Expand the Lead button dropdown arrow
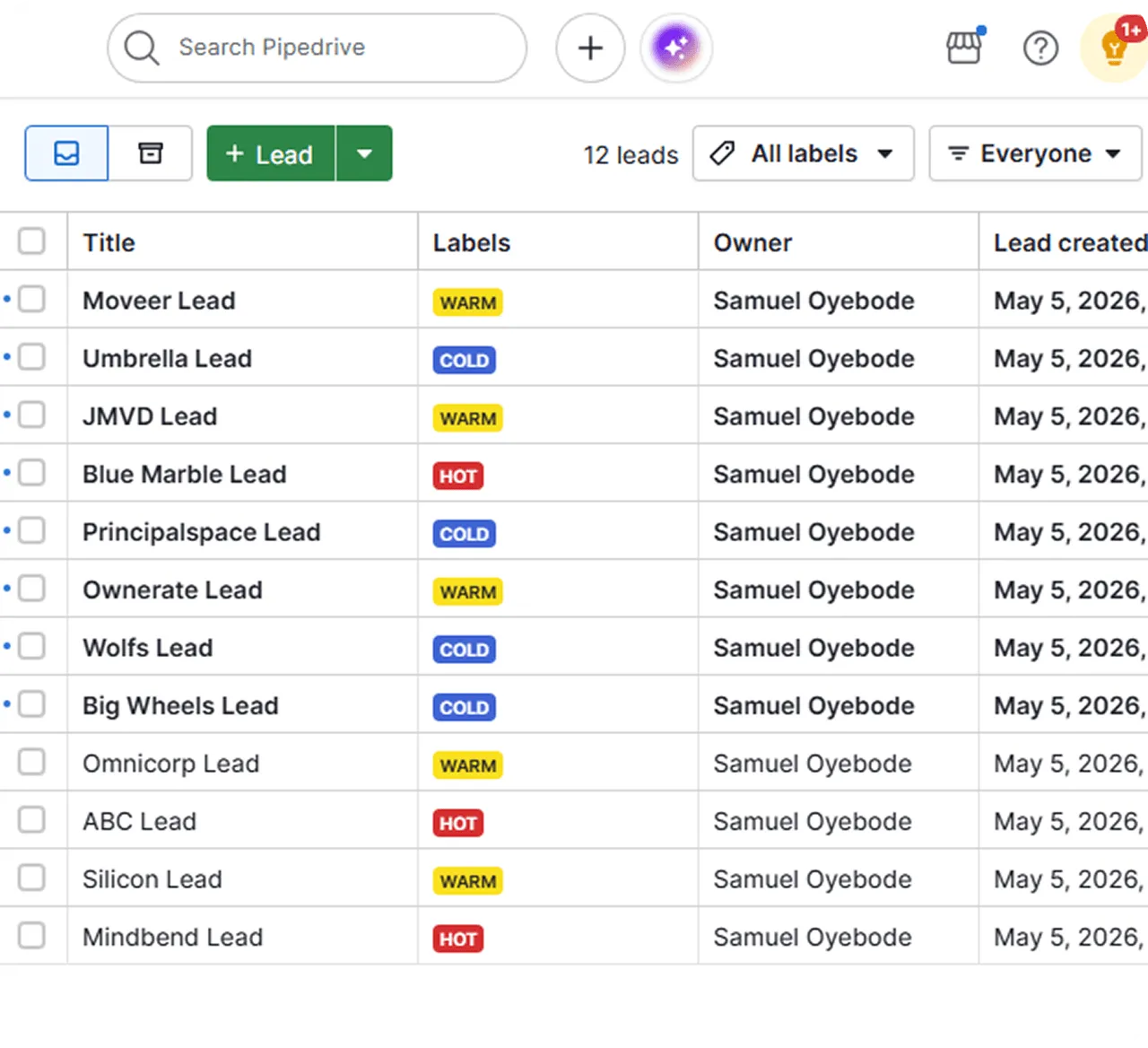The width and height of the screenshot is (1148, 1048). (x=364, y=153)
